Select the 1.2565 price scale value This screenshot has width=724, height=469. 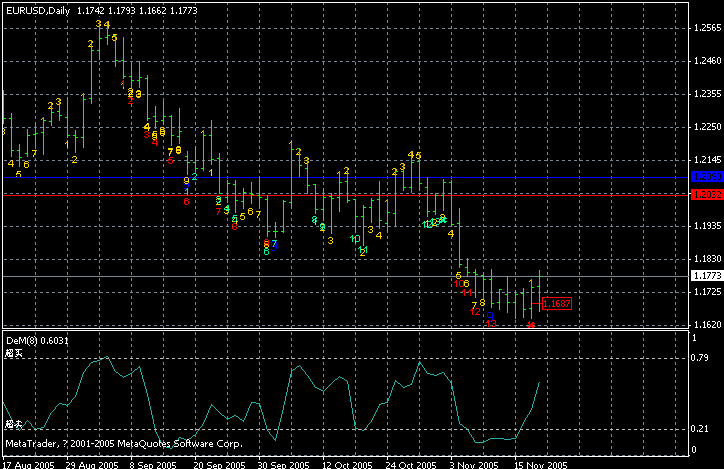[707, 28]
